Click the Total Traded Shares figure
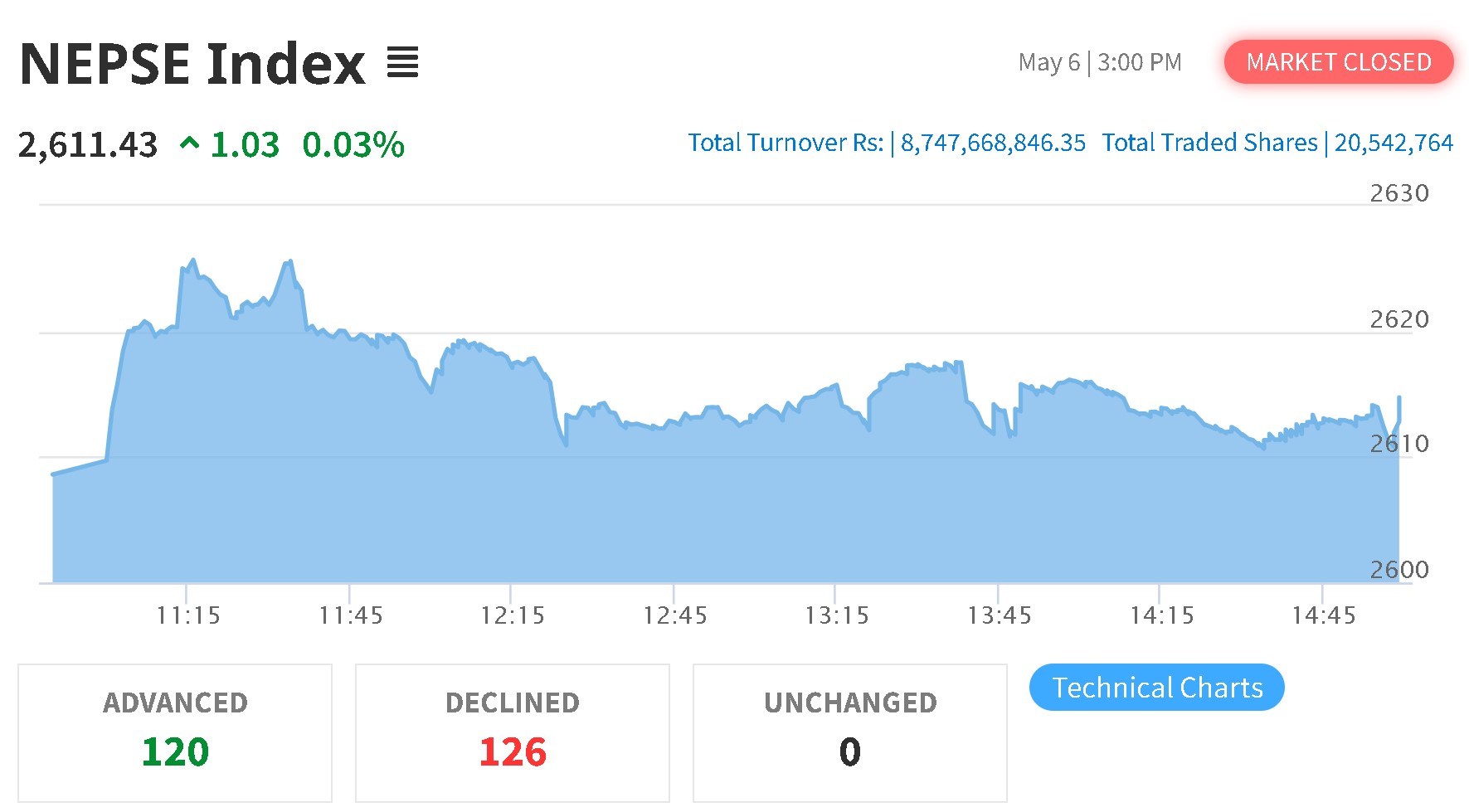The image size is (1469, 812). click(x=1394, y=143)
